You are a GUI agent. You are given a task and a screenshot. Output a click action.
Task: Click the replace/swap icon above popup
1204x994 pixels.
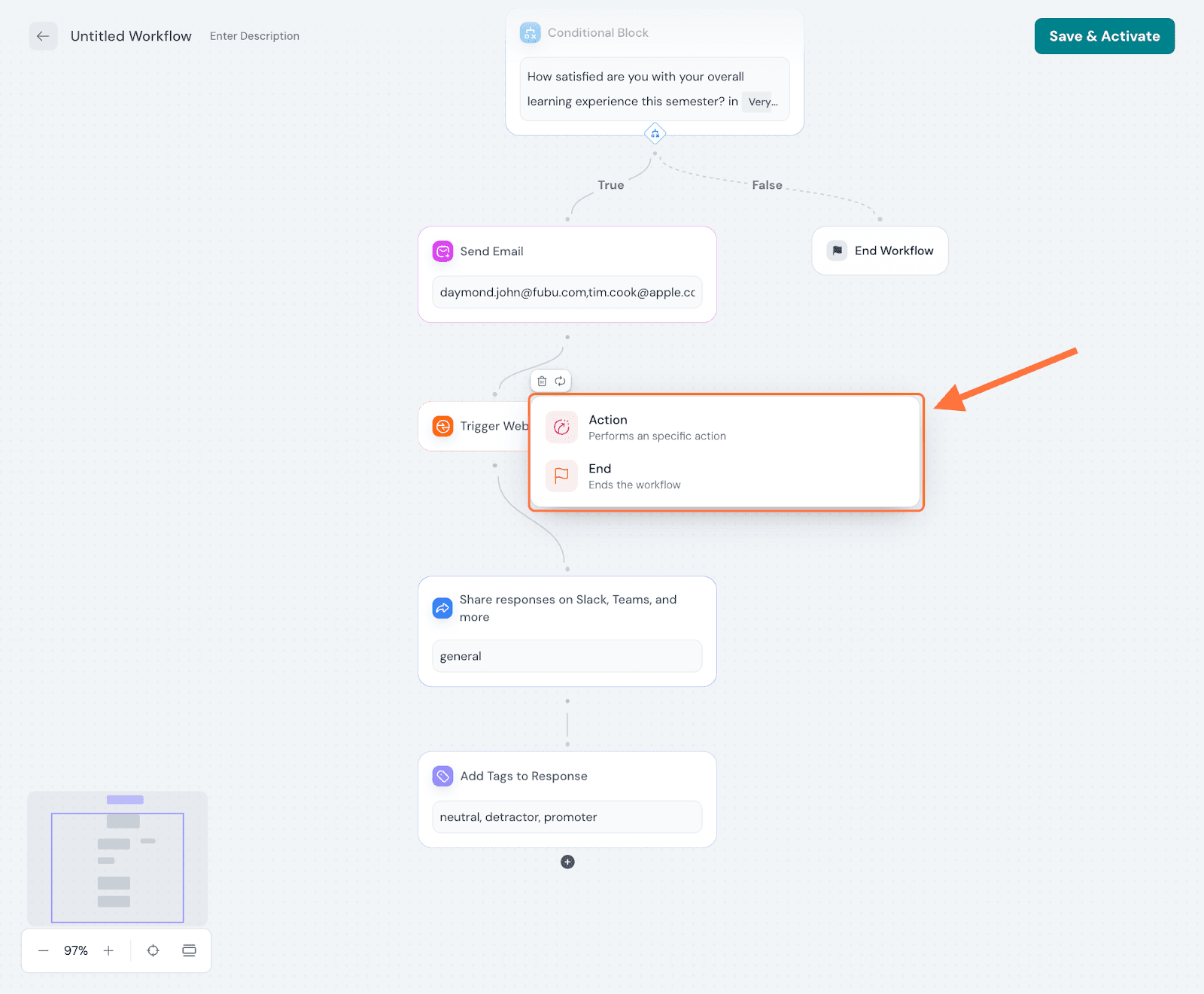click(561, 381)
